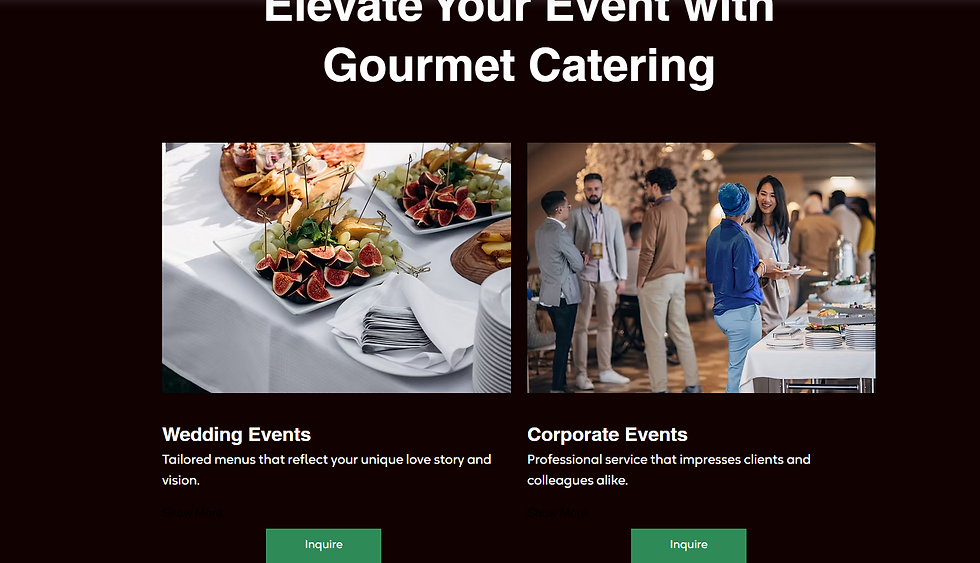The image size is (980, 563).
Task: Click the 'Gourmet Catering' headline text
Action: pyautogui.click(x=519, y=66)
